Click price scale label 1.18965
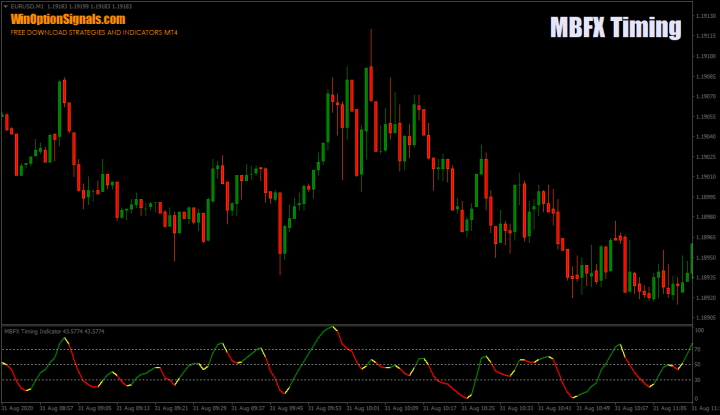Image resolution: width=720 pixels, height=415 pixels. [706, 237]
